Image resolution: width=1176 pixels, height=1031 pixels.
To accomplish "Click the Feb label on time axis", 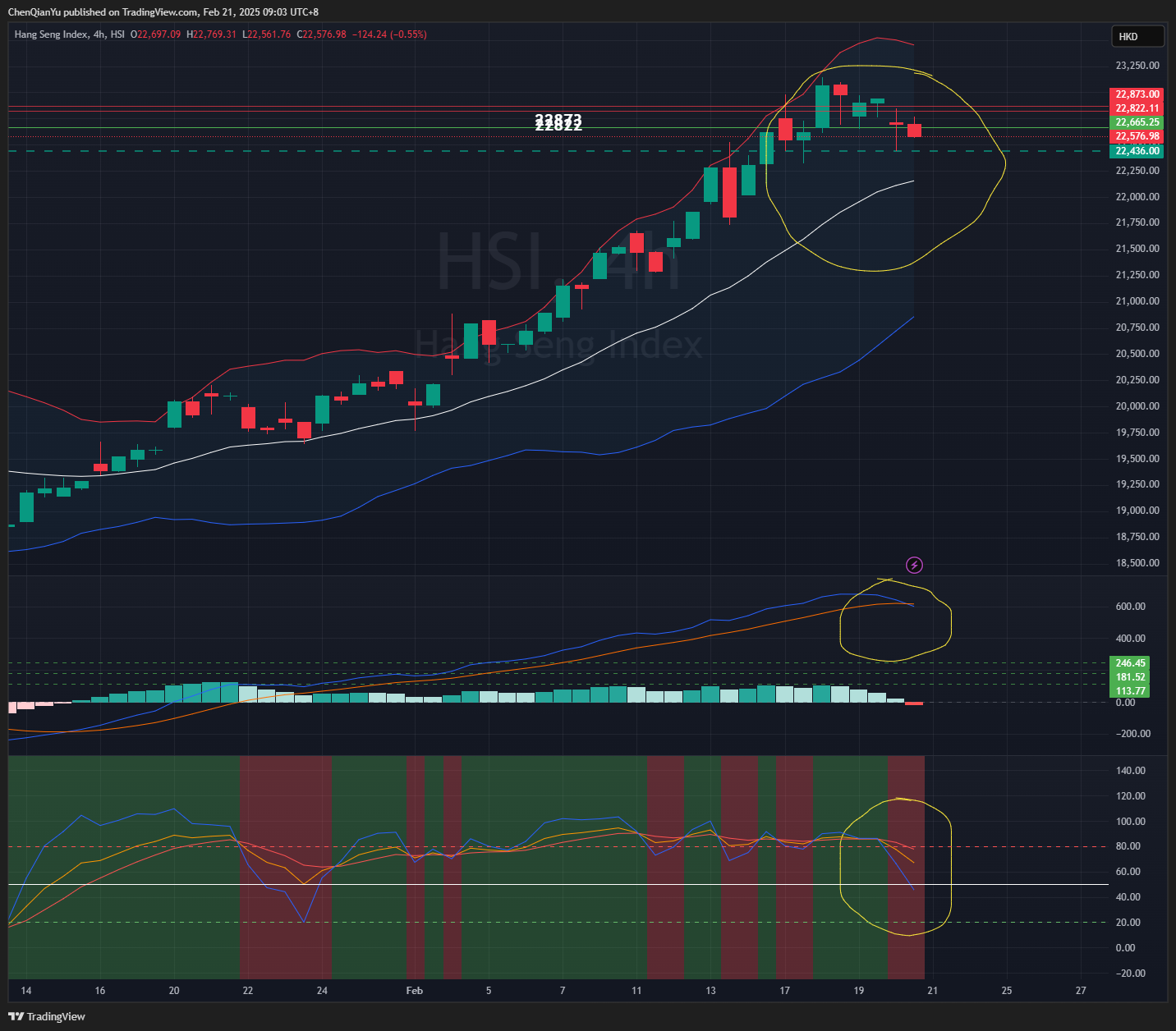I will tap(415, 991).
